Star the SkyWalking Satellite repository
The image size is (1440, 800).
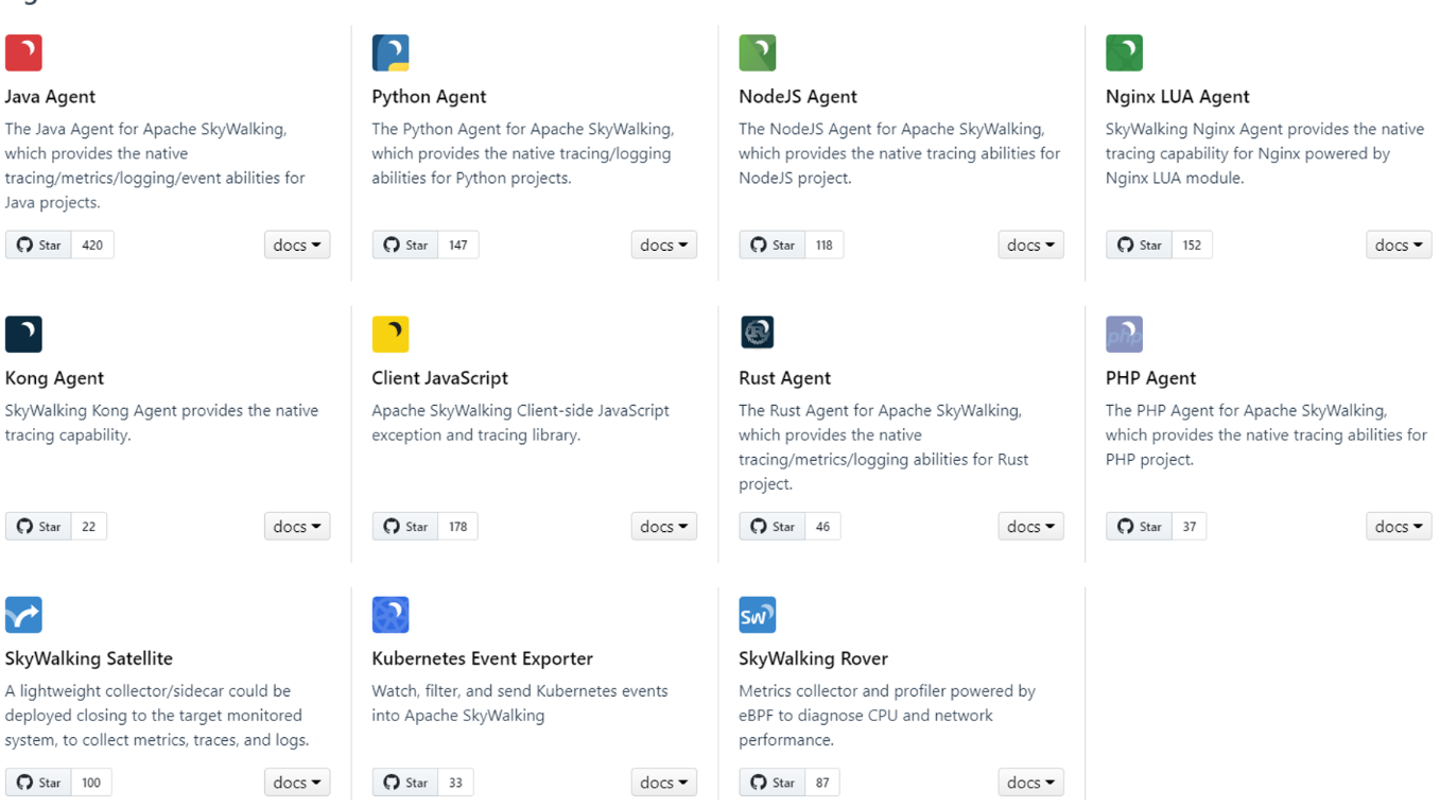coord(38,782)
